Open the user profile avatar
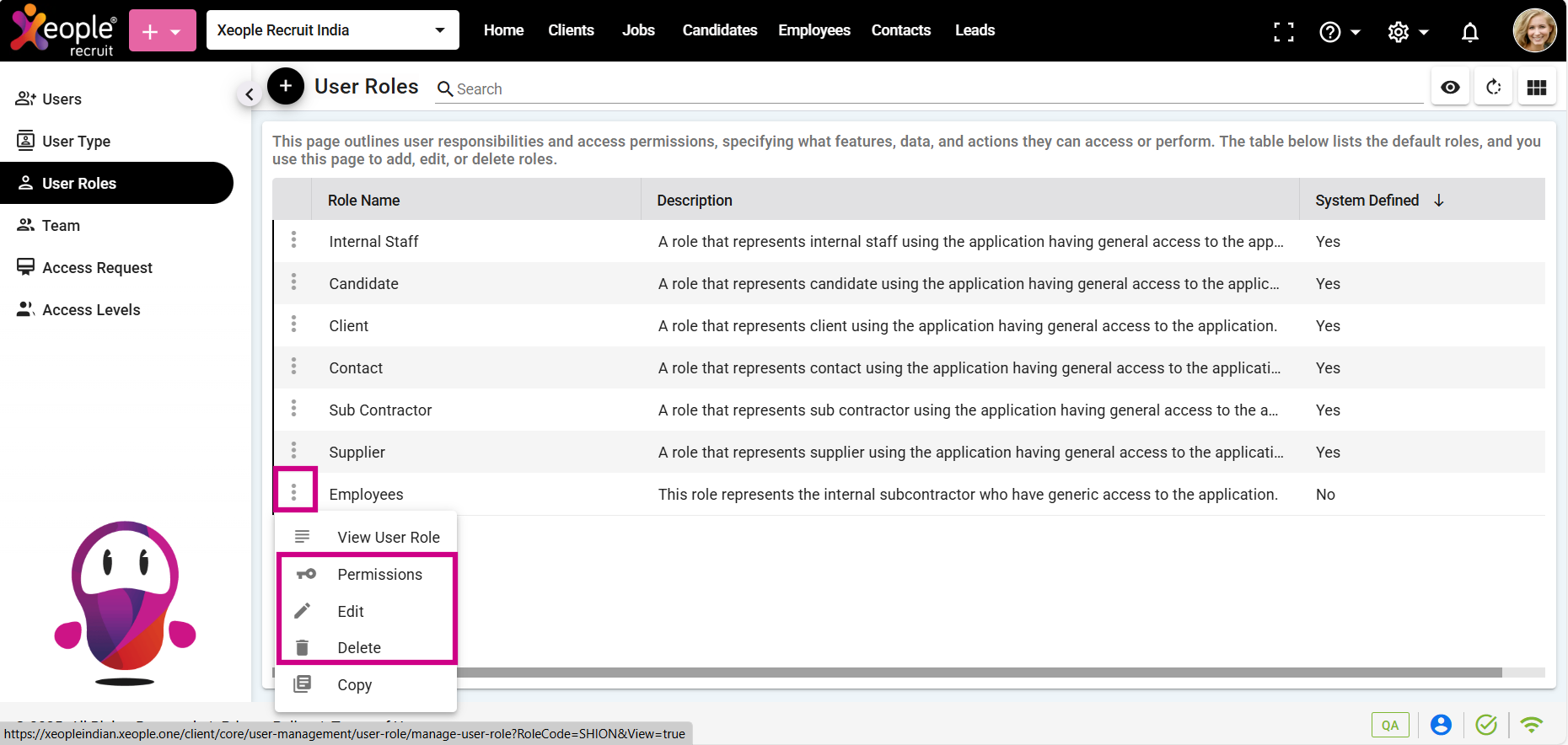The width and height of the screenshot is (1568, 745). (1534, 31)
